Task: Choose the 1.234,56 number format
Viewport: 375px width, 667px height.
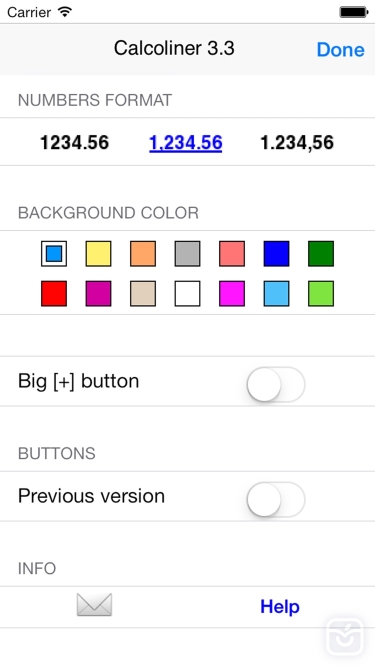Action: coord(297,143)
